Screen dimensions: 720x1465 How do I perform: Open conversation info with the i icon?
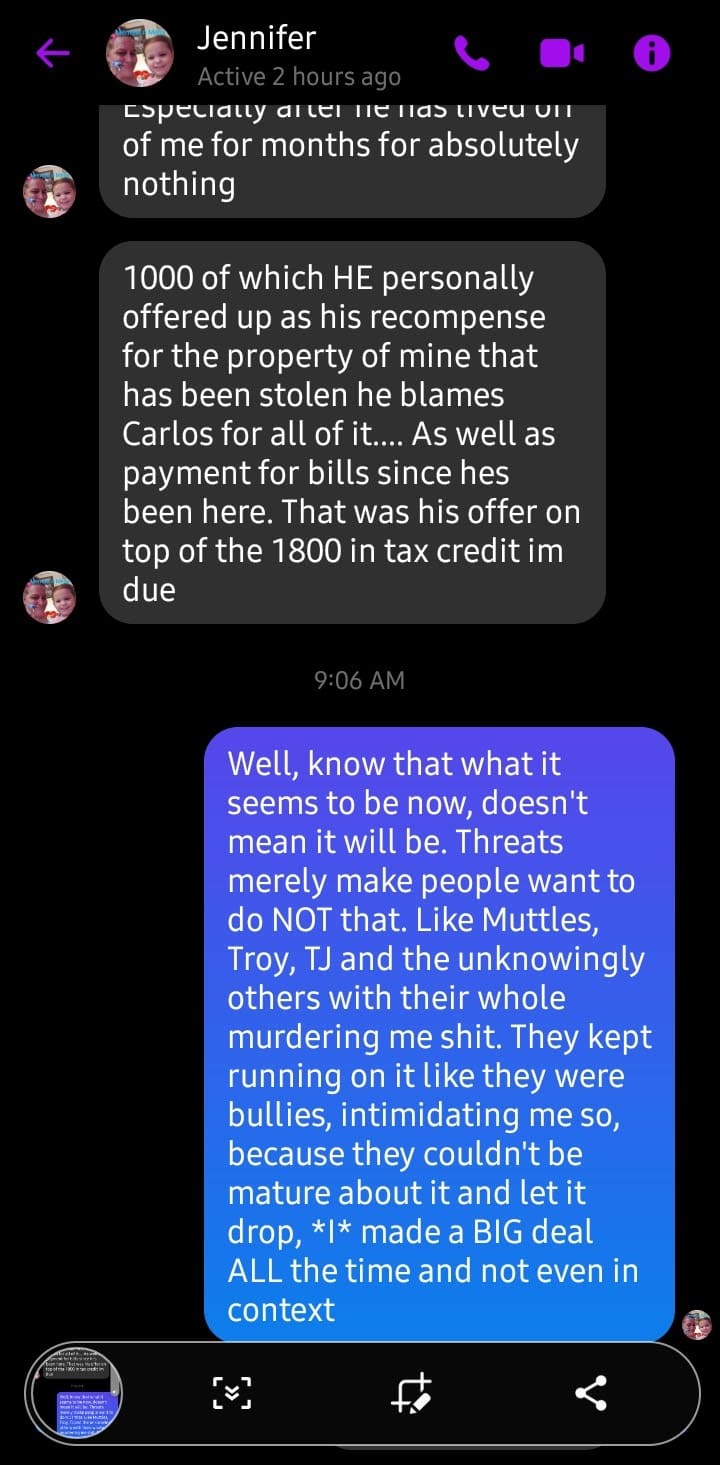click(x=652, y=54)
